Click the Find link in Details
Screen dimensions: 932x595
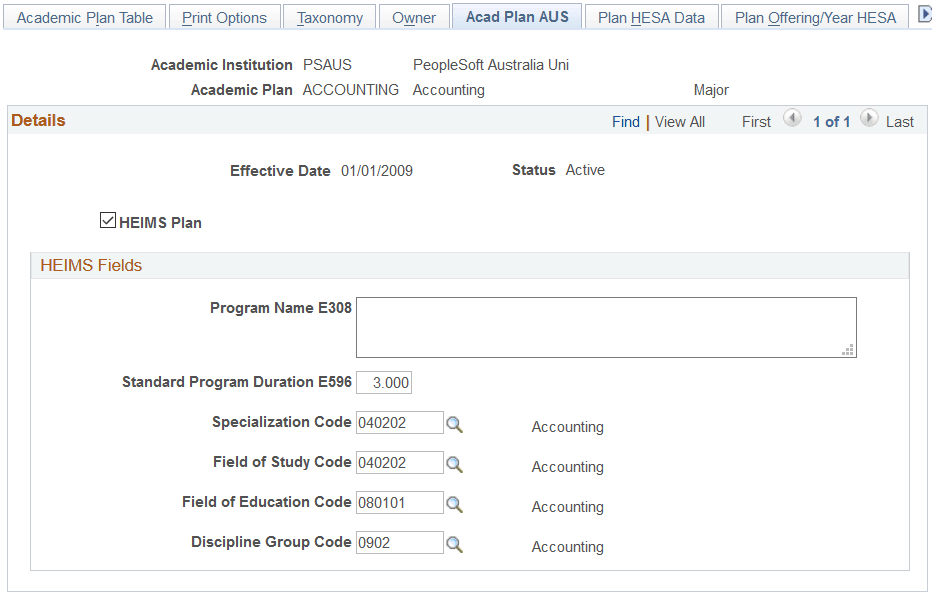tap(626, 122)
